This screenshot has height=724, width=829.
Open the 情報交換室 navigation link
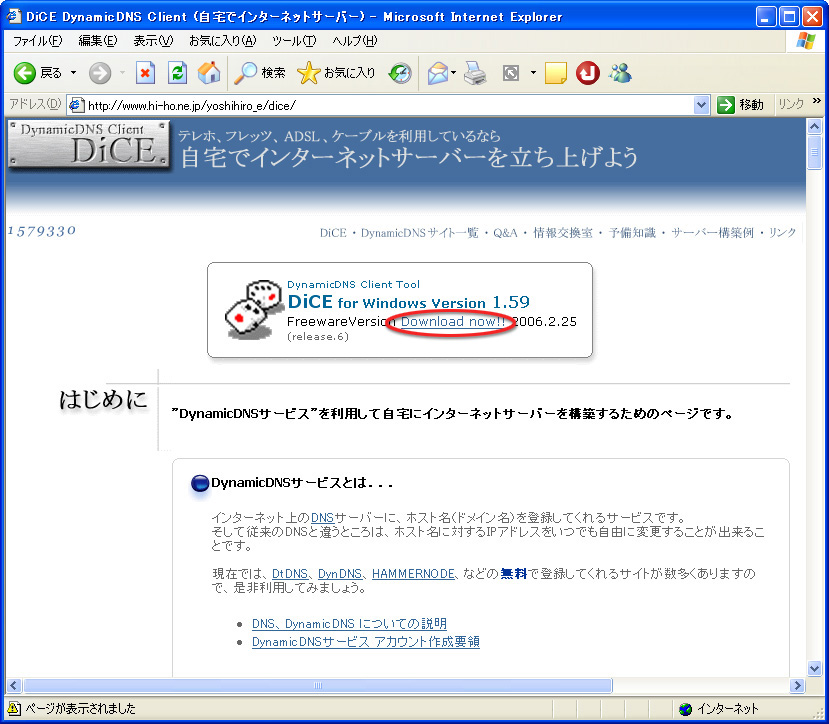click(563, 233)
